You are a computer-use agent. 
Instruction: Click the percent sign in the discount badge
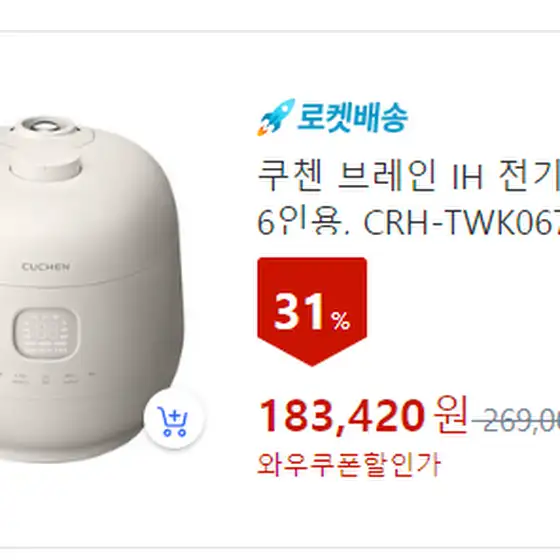click(340, 320)
